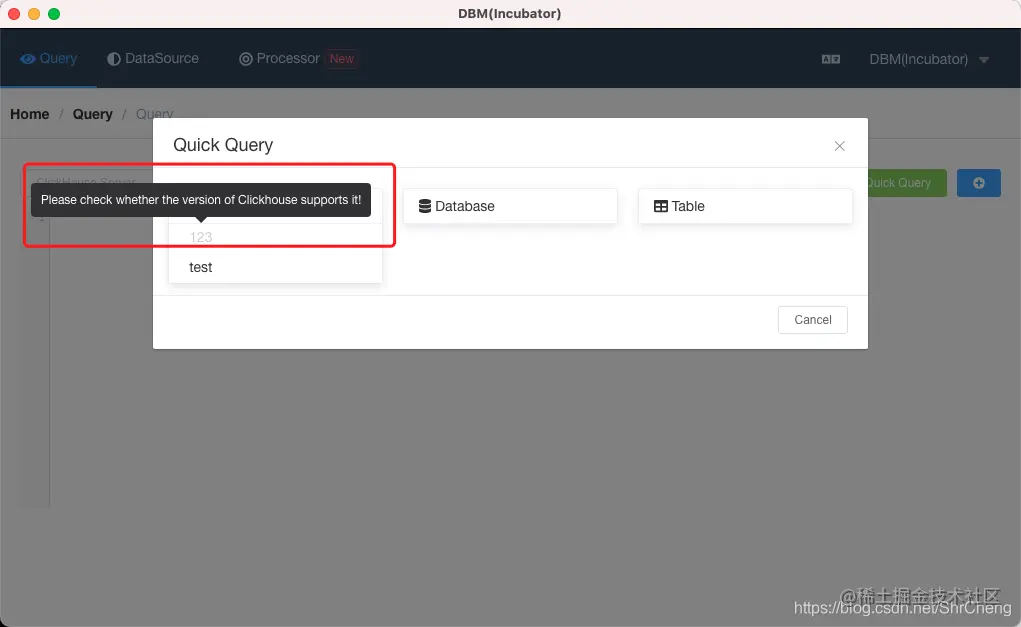Image resolution: width=1021 pixels, height=627 pixels.
Task: Click the macOS yellow minimize button
Action: 34,14
